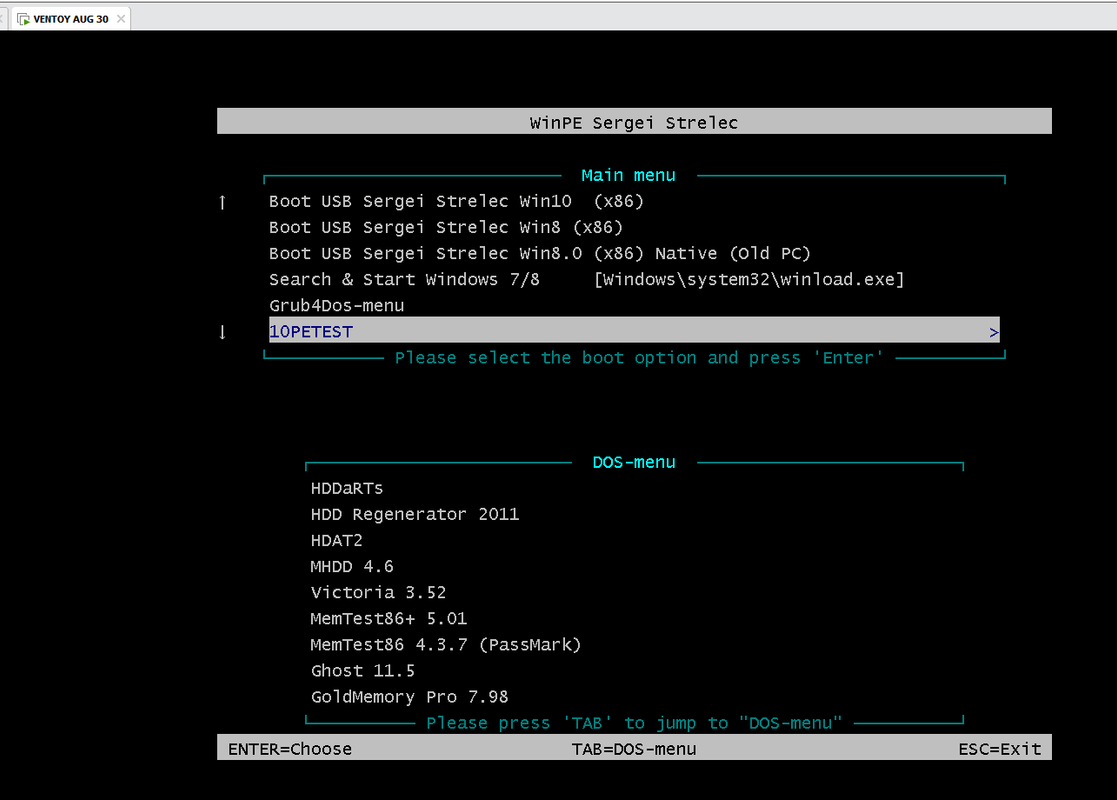Viewport: 1117px width, 800px height.
Task: Click the scroll up arrow of Main menu
Action: (x=222, y=202)
